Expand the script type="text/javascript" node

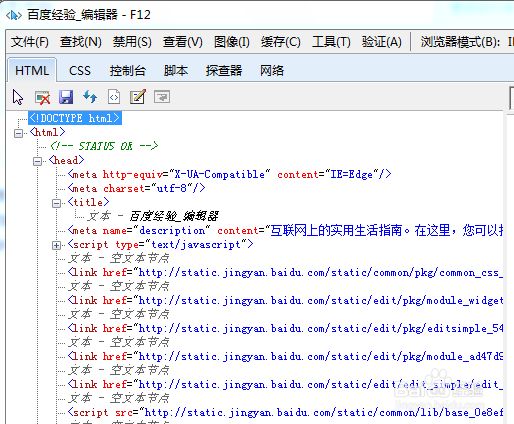tap(57, 245)
